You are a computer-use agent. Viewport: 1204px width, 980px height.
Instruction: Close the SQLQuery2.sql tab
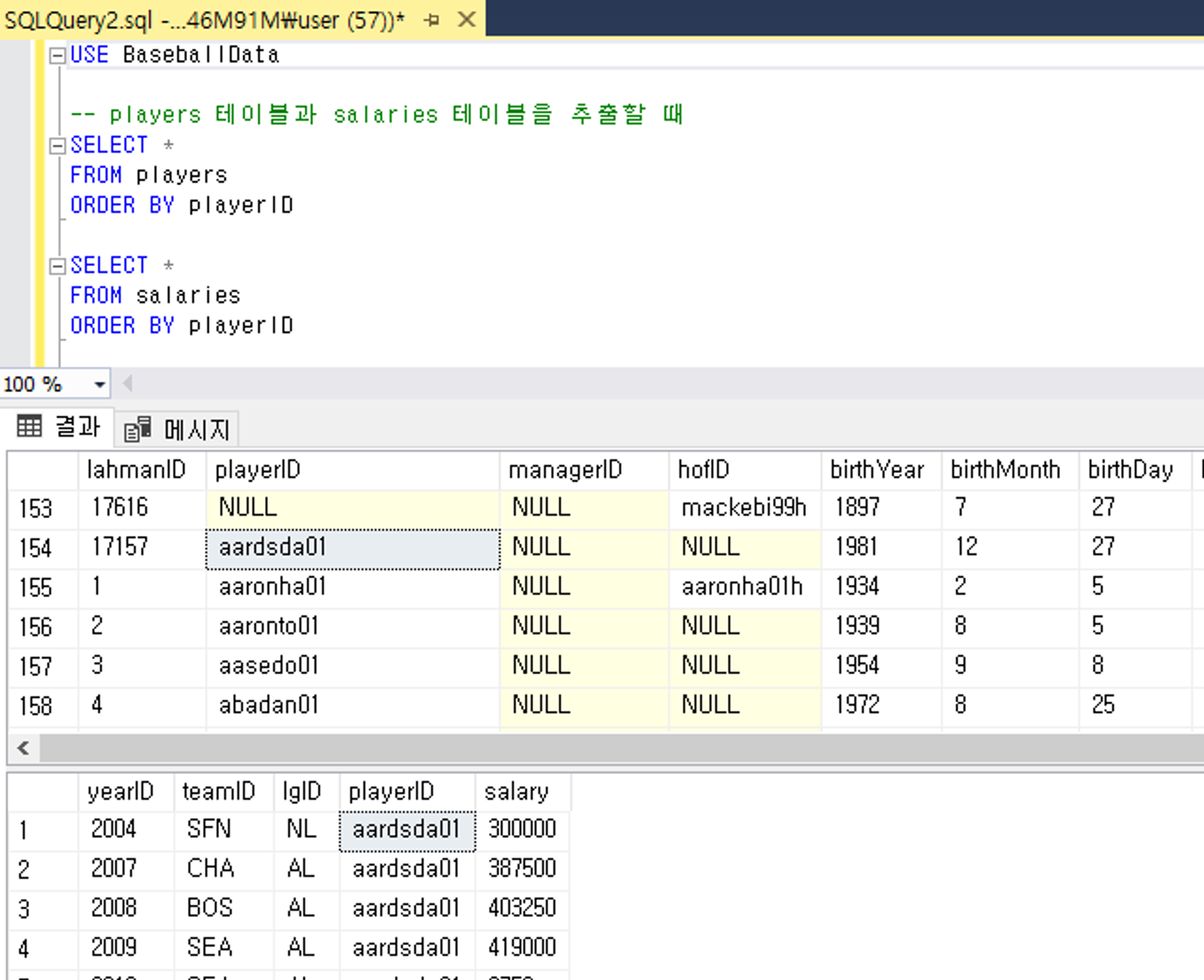(x=467, y=20)
